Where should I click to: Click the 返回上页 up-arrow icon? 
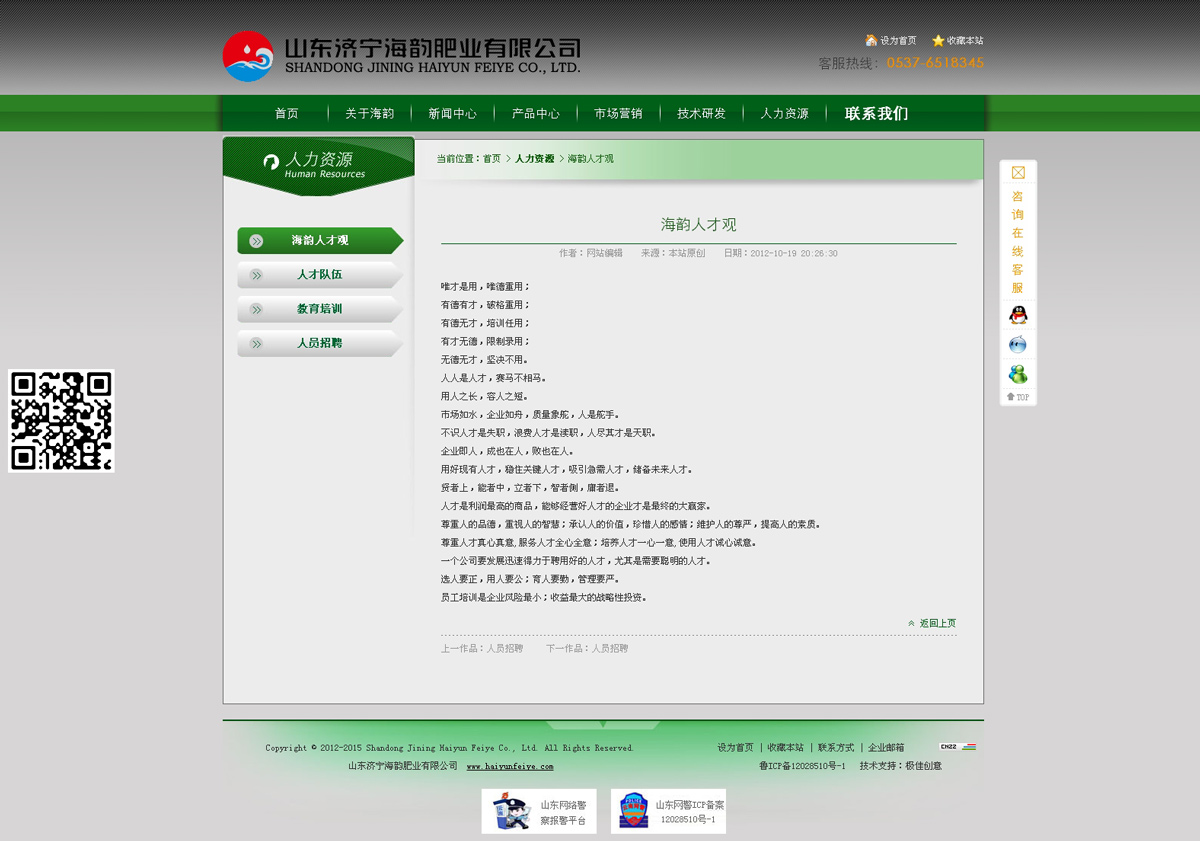[911, 623]
